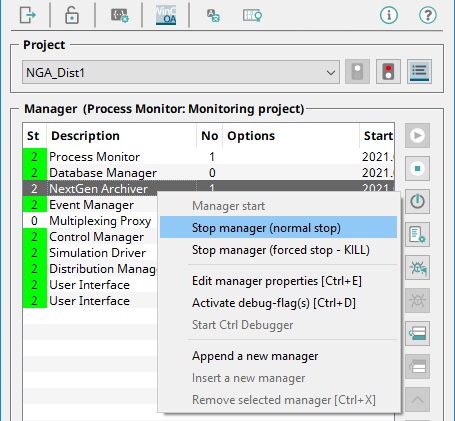
Task: Click the info circle icon
Action: tap(389, 15)
